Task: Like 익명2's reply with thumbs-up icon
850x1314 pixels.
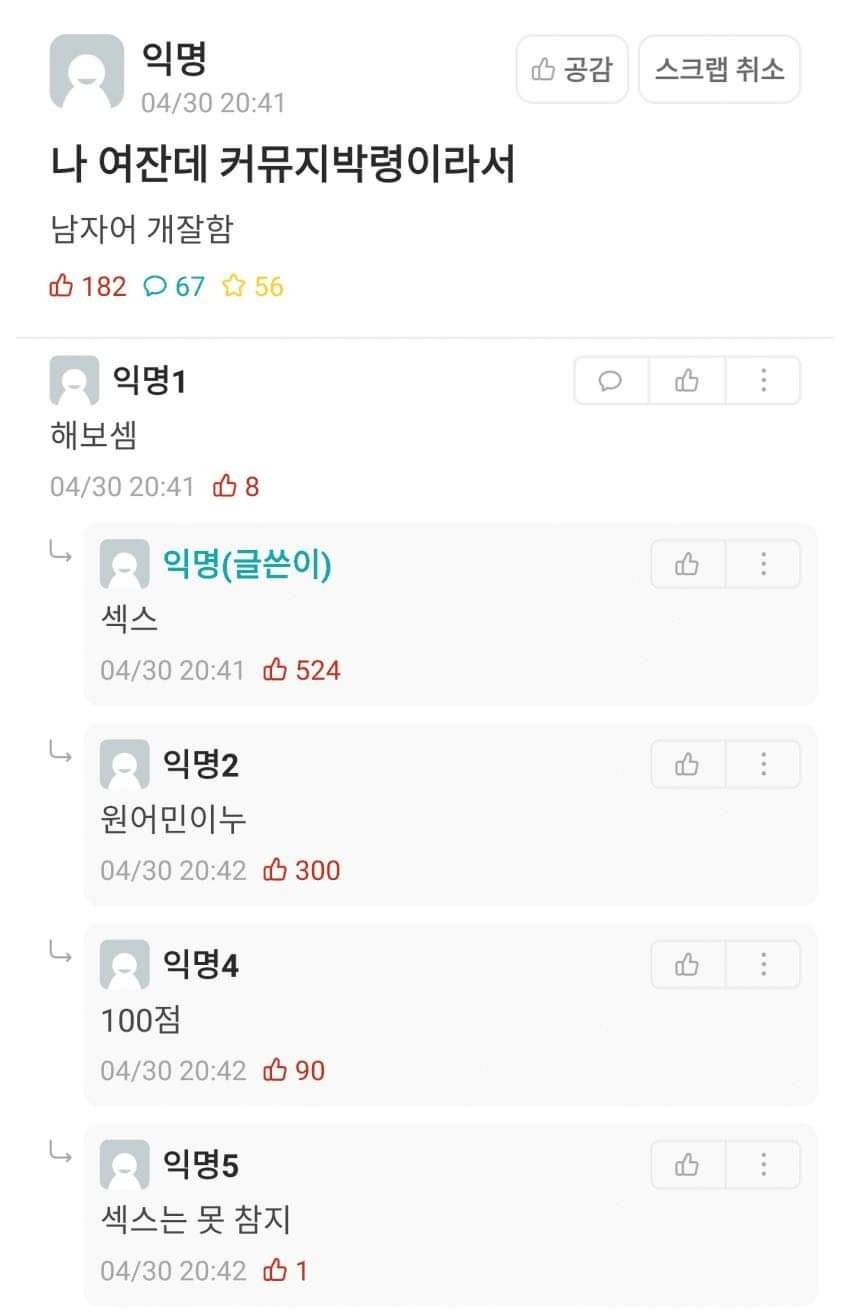Action: 687,765
